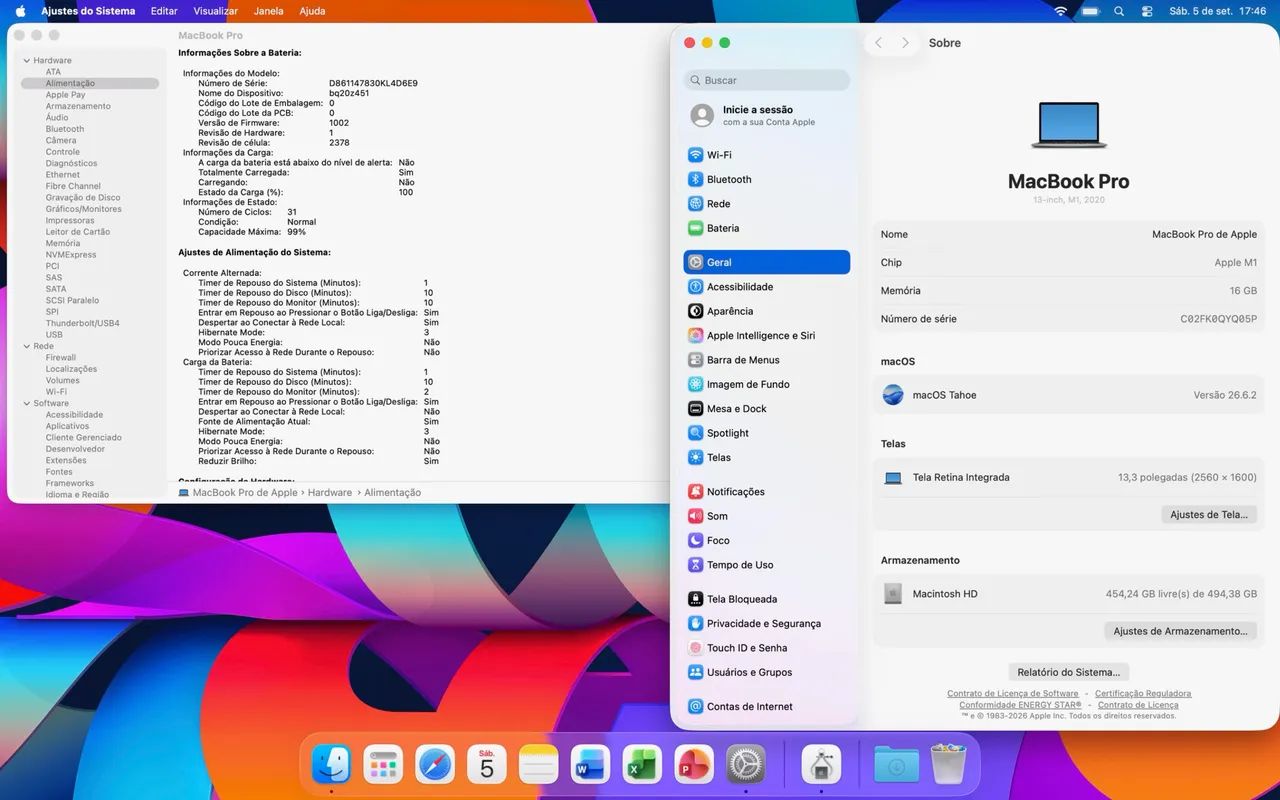
Task: Focus the Buscar search field
Action: pyautogui.click(x=767, y=80)
